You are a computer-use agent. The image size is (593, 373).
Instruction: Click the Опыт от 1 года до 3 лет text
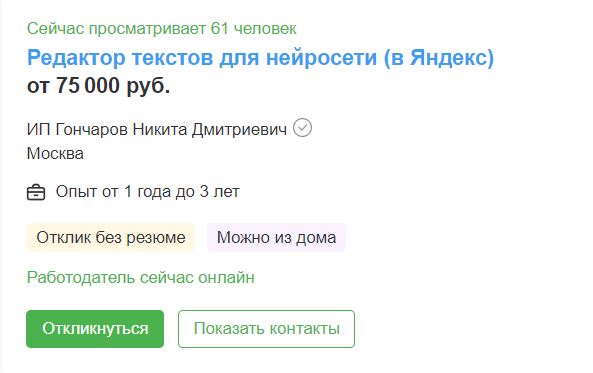[147, 191]
